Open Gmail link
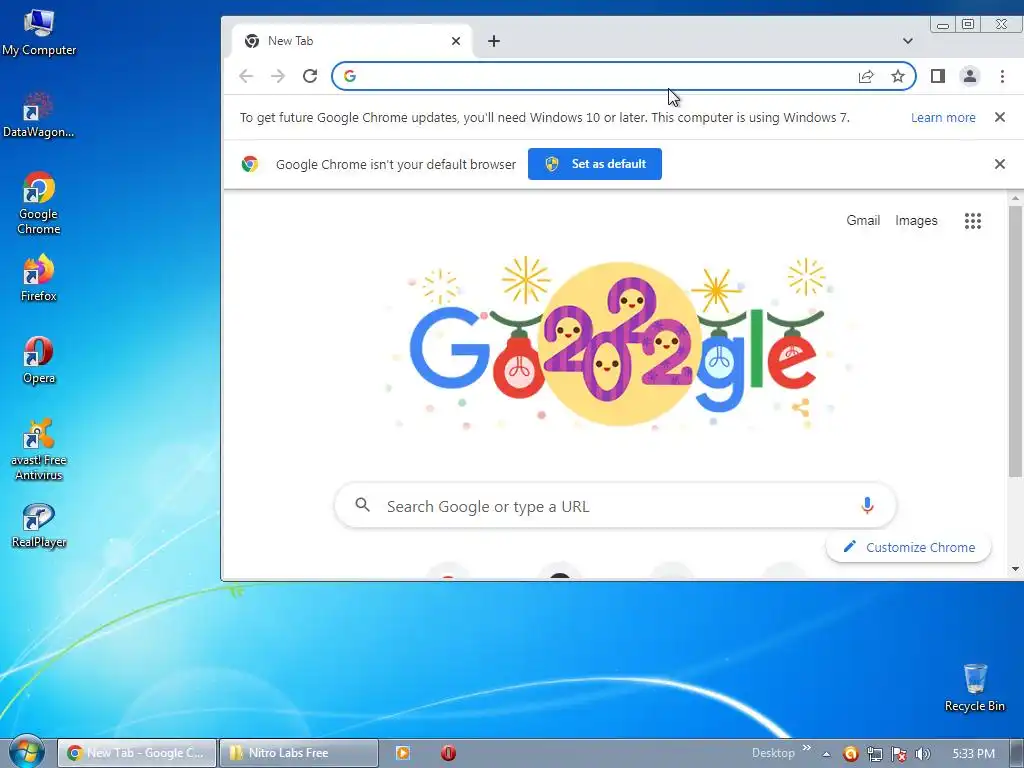The image size is (1024, 768). click(x=863, y=221)
